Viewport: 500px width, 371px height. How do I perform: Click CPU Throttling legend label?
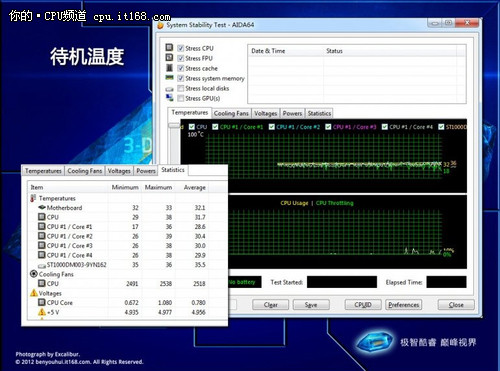(x=334, y=203)
